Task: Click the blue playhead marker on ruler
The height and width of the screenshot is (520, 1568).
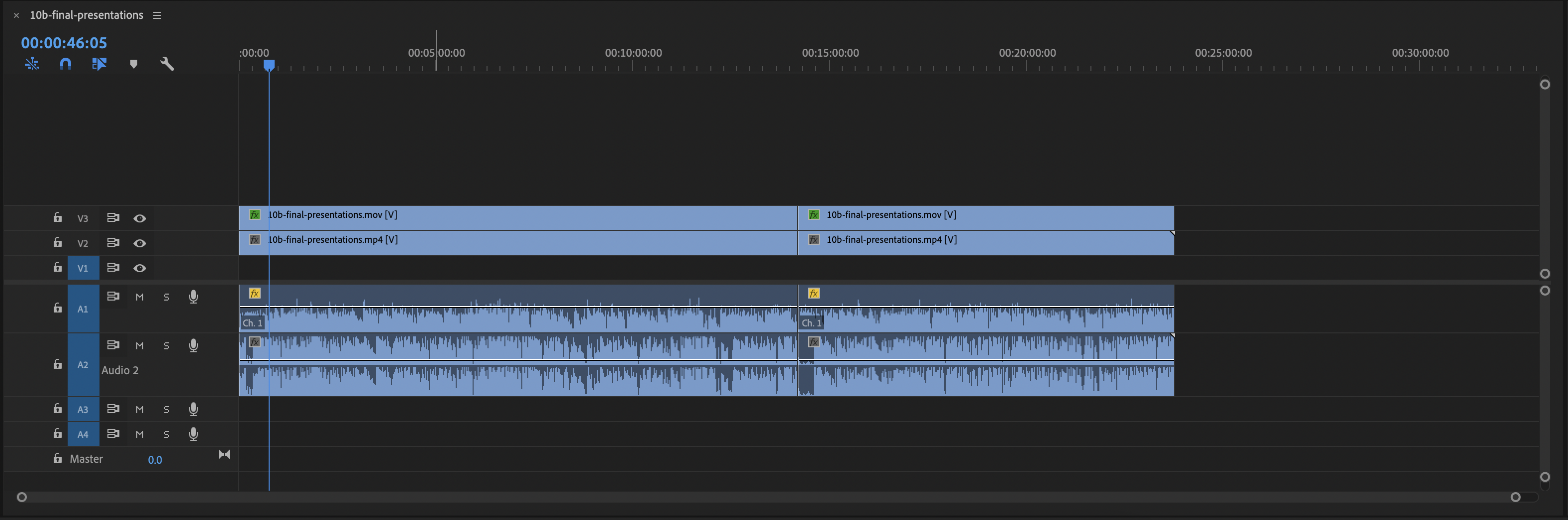Action: click(x=269, y=65)
